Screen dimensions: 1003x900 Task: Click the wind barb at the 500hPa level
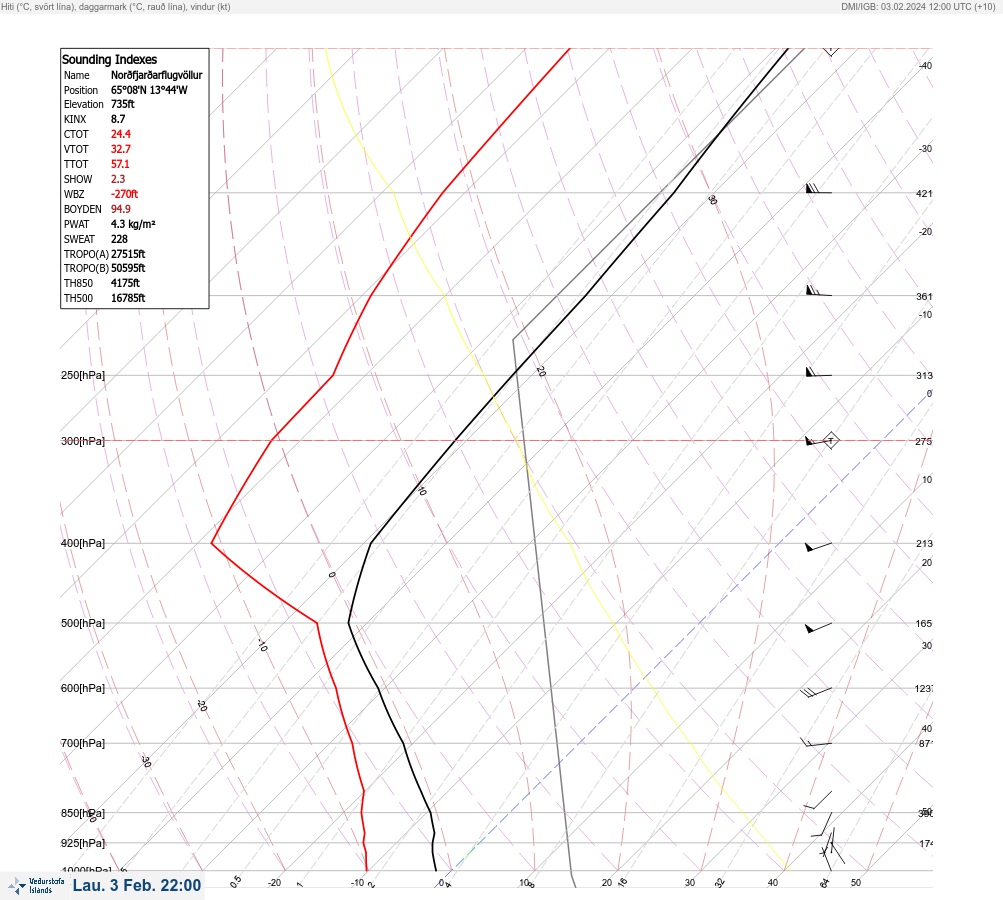click(819, 628)
